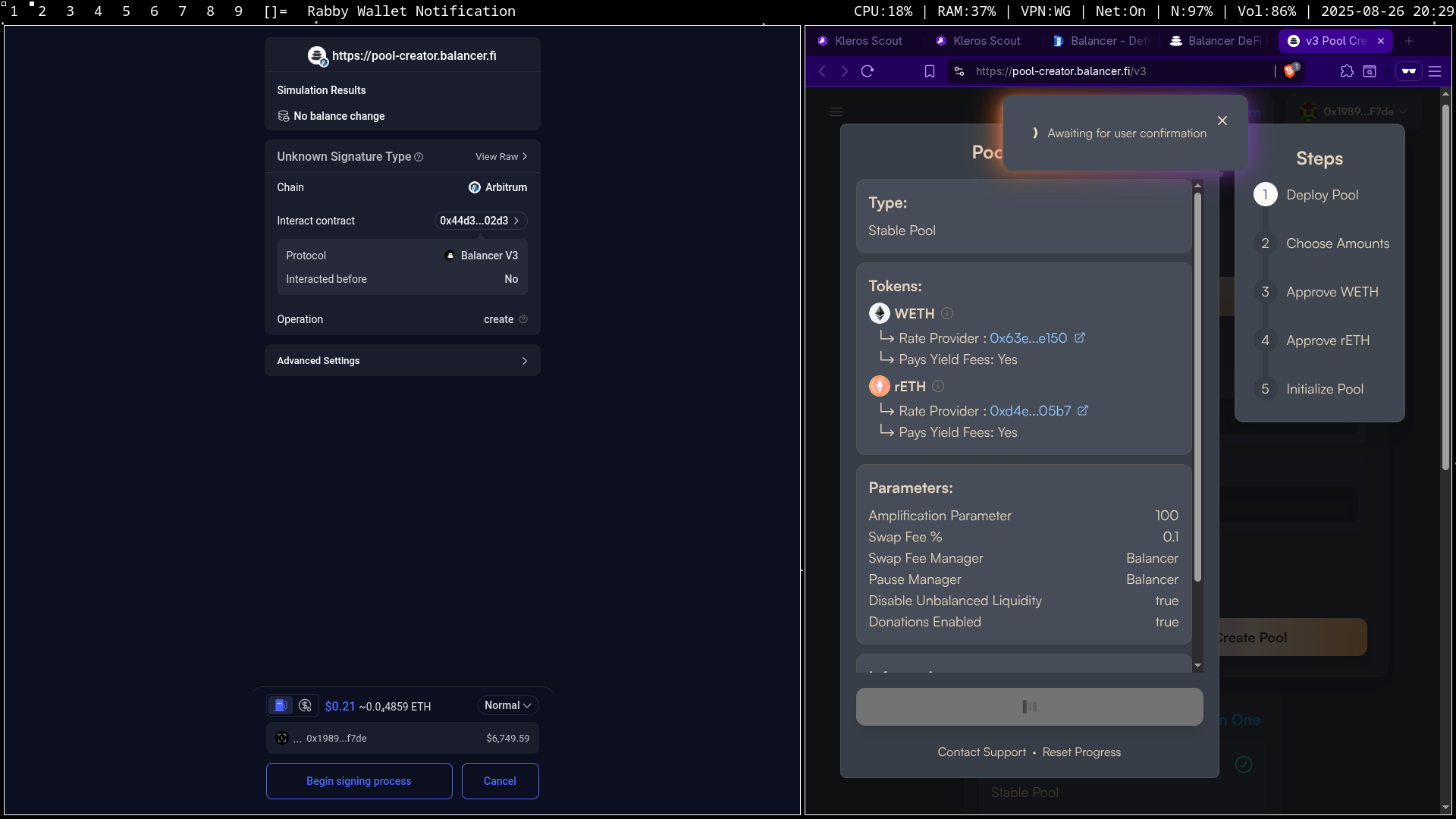Click Vol:86% in status bar
This screenshot has width=1456, height=819.
click(x=1267, y=11)
